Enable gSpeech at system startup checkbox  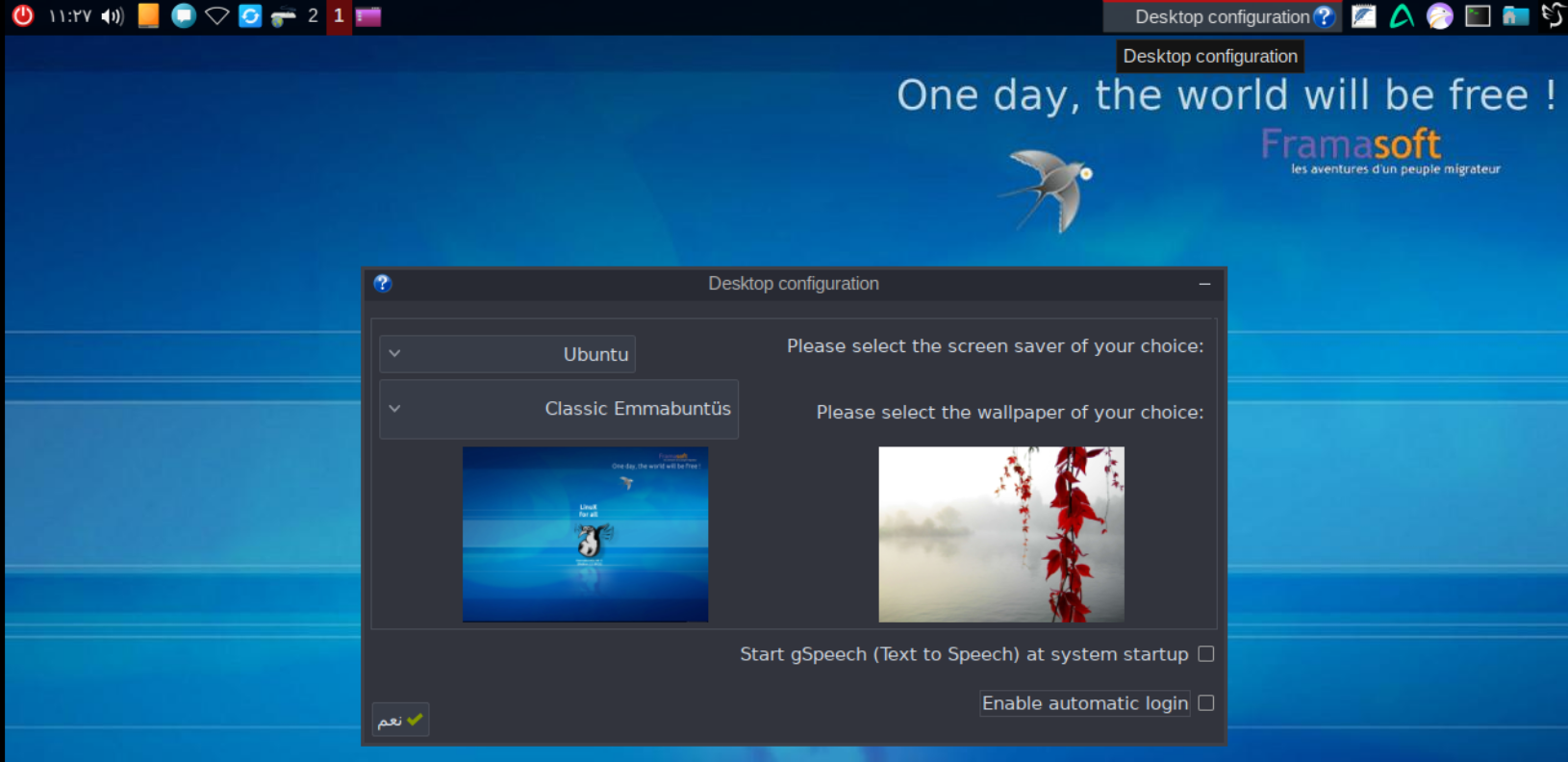[1206, 654]
